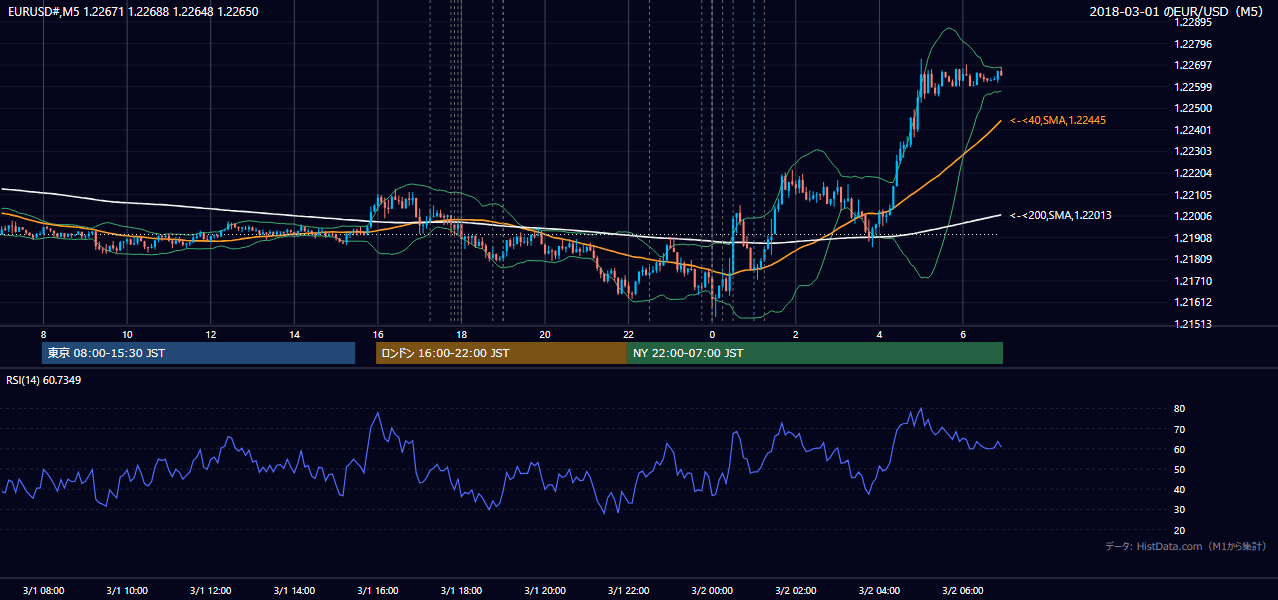The height and width of the screenshot is (600, 1278).
Task: Click the RSI 50 level label
Action: click(1179, 469)
